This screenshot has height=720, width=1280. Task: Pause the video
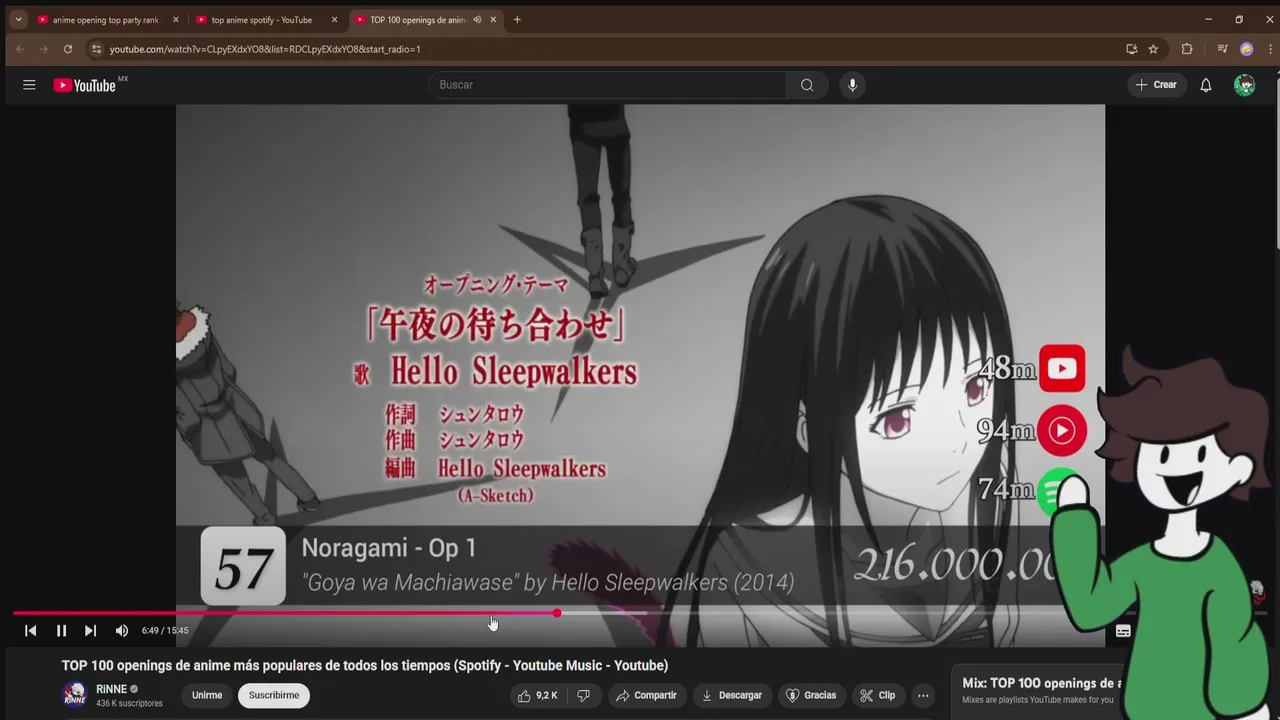(61, 631)
